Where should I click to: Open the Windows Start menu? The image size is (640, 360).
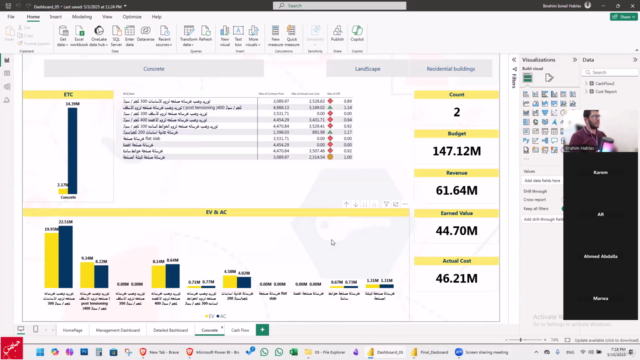40,352
